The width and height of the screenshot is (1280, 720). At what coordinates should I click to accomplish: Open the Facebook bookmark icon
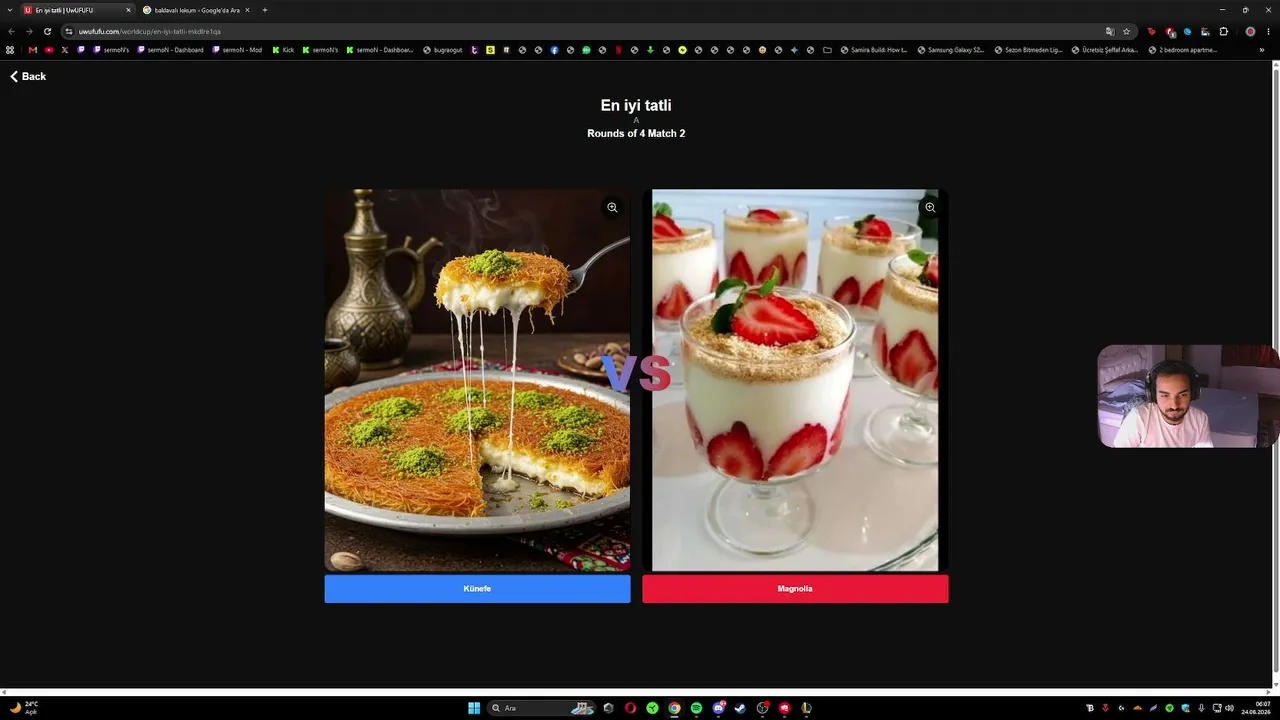(x=555, y=50)
